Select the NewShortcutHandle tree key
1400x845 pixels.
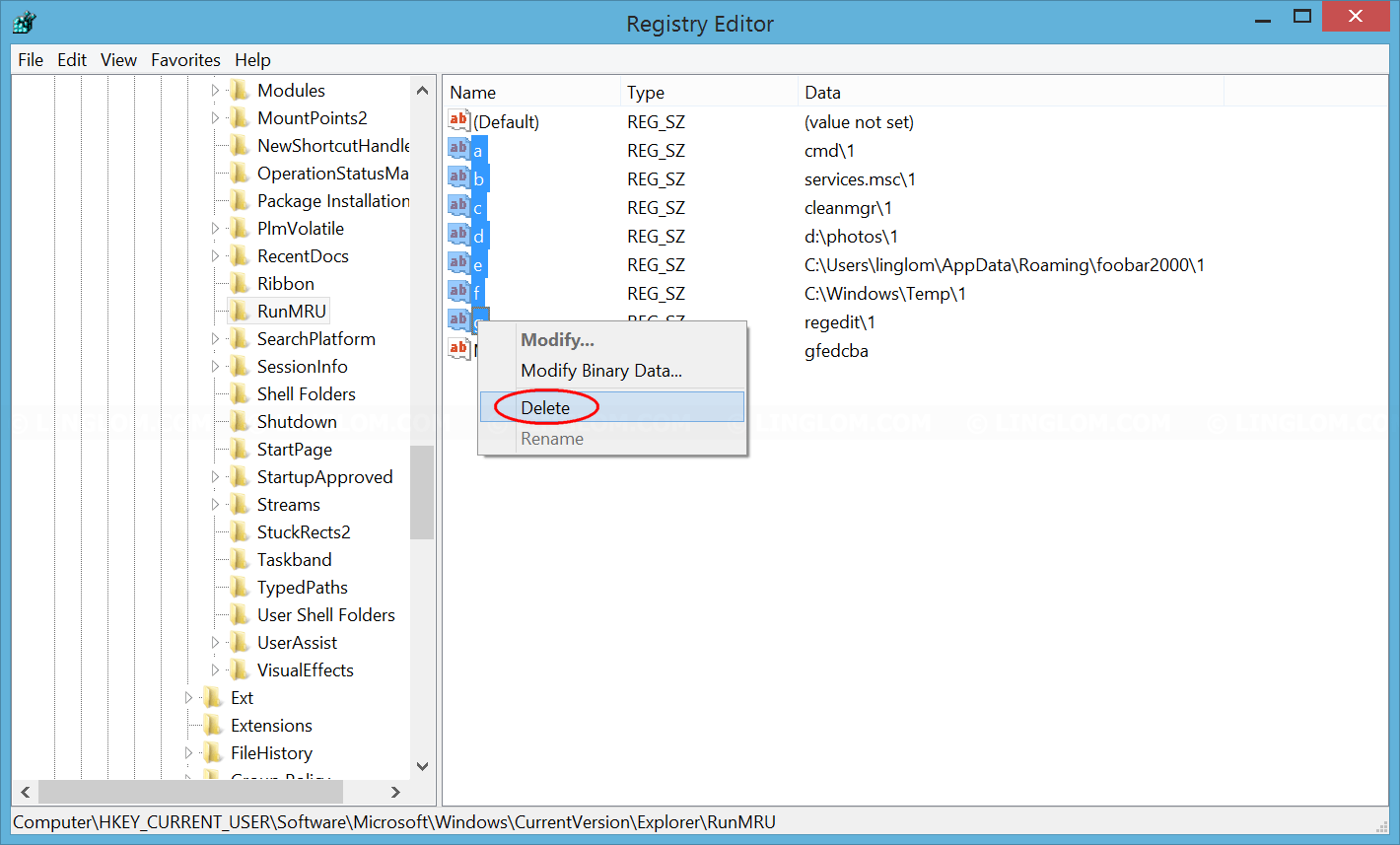pos(333,145)
